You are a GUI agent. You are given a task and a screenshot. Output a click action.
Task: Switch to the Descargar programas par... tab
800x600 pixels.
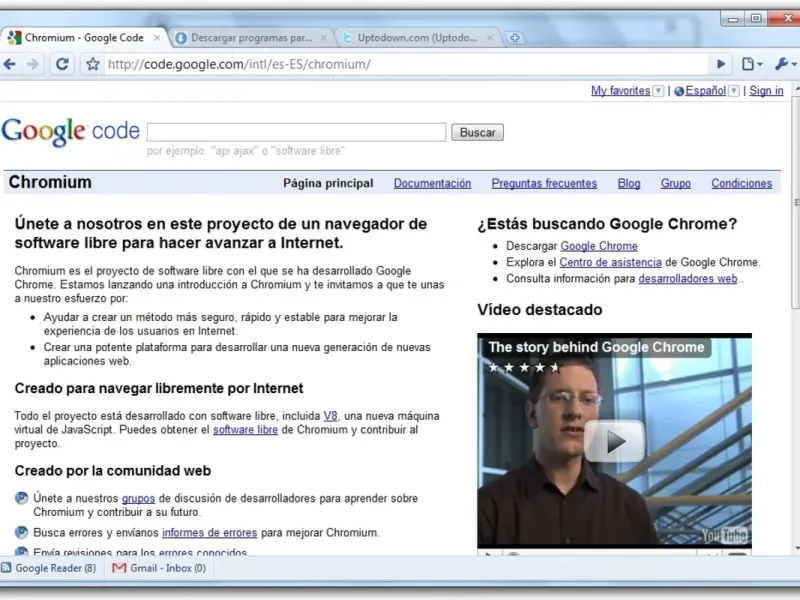point(250,38)
